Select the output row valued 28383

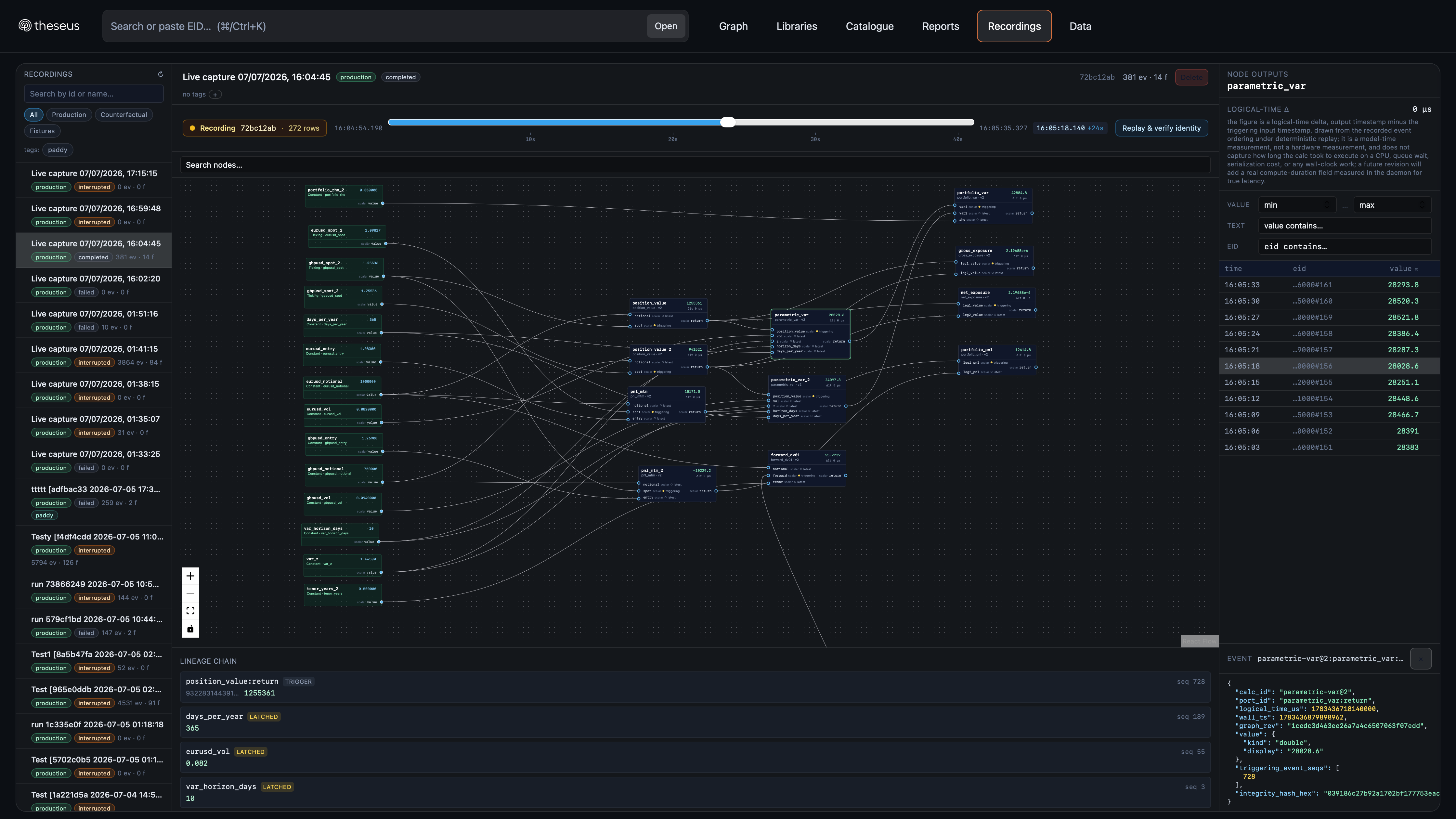1329,447
